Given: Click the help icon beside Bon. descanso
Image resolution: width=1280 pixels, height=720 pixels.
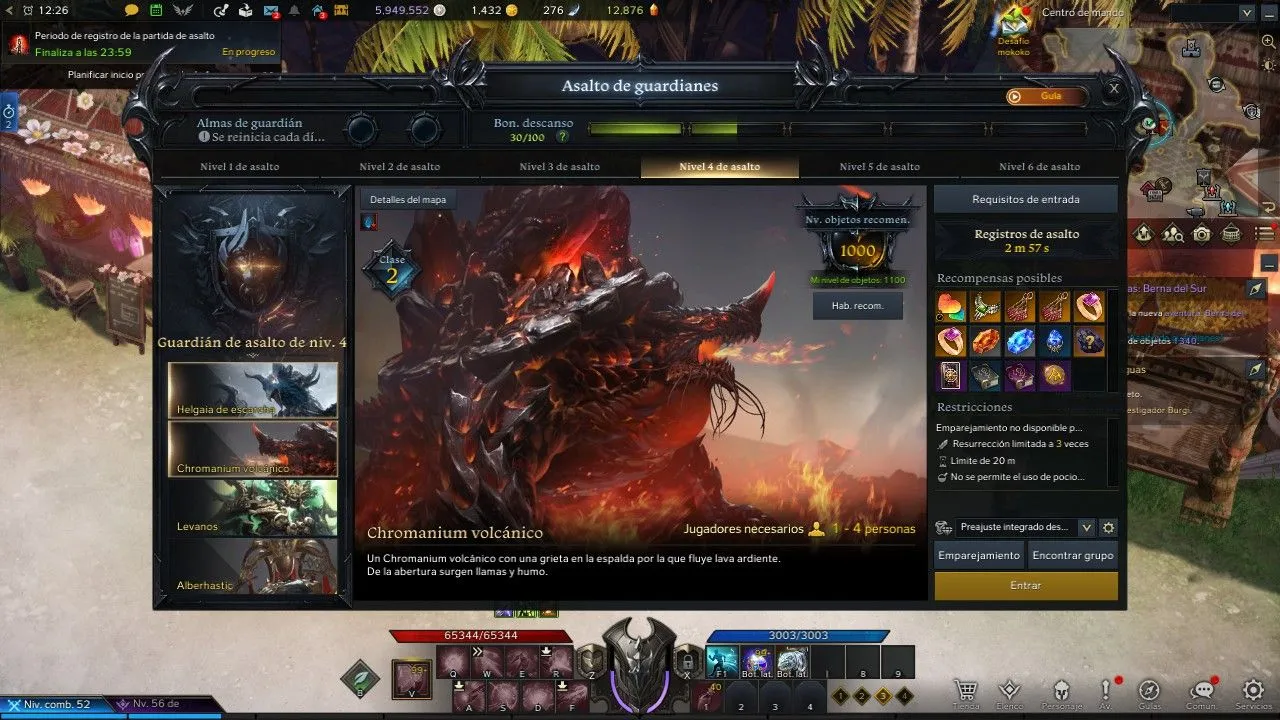Looking at the screenshot, I should point(562,137).
